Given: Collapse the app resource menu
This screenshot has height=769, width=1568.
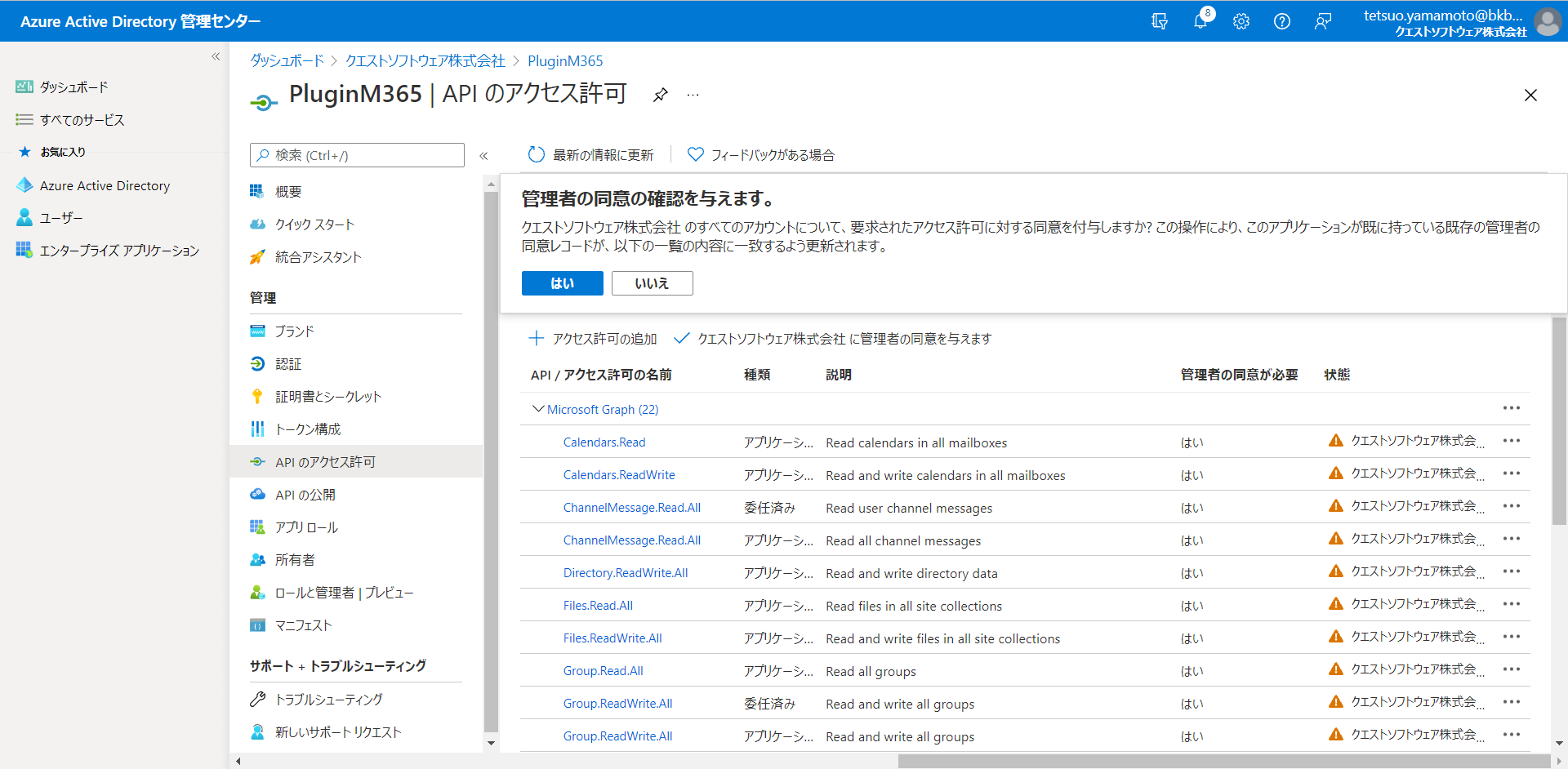Looking at the screenshot, I should click(483, 155).
